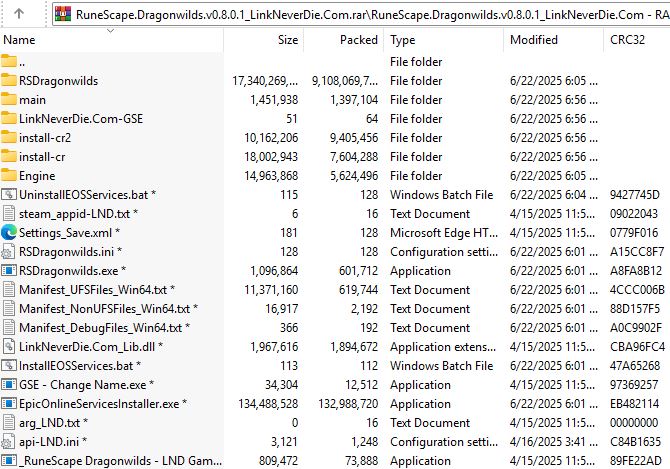Select the RSDragonwilds folder icon

9,80
